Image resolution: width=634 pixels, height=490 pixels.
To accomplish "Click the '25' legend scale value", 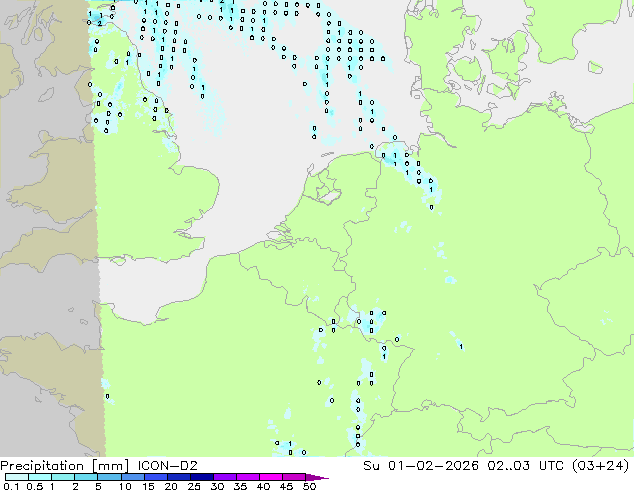I will pyautogui.click(x=194, y=486).
